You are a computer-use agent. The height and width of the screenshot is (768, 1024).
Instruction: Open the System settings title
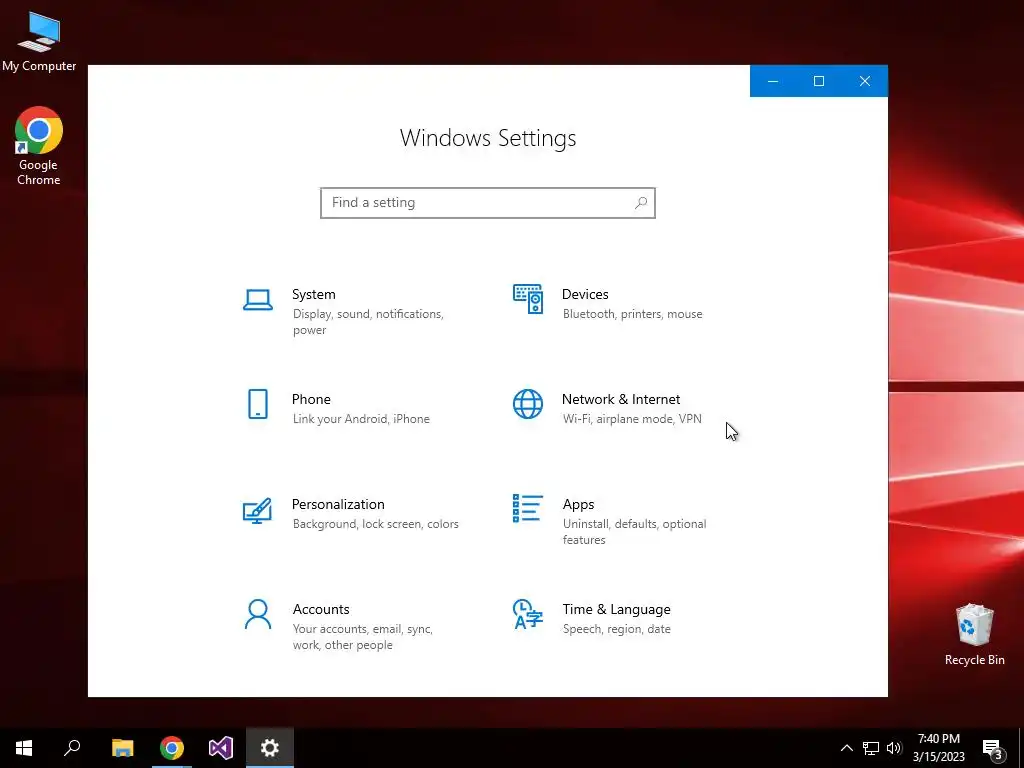[313, 295]
